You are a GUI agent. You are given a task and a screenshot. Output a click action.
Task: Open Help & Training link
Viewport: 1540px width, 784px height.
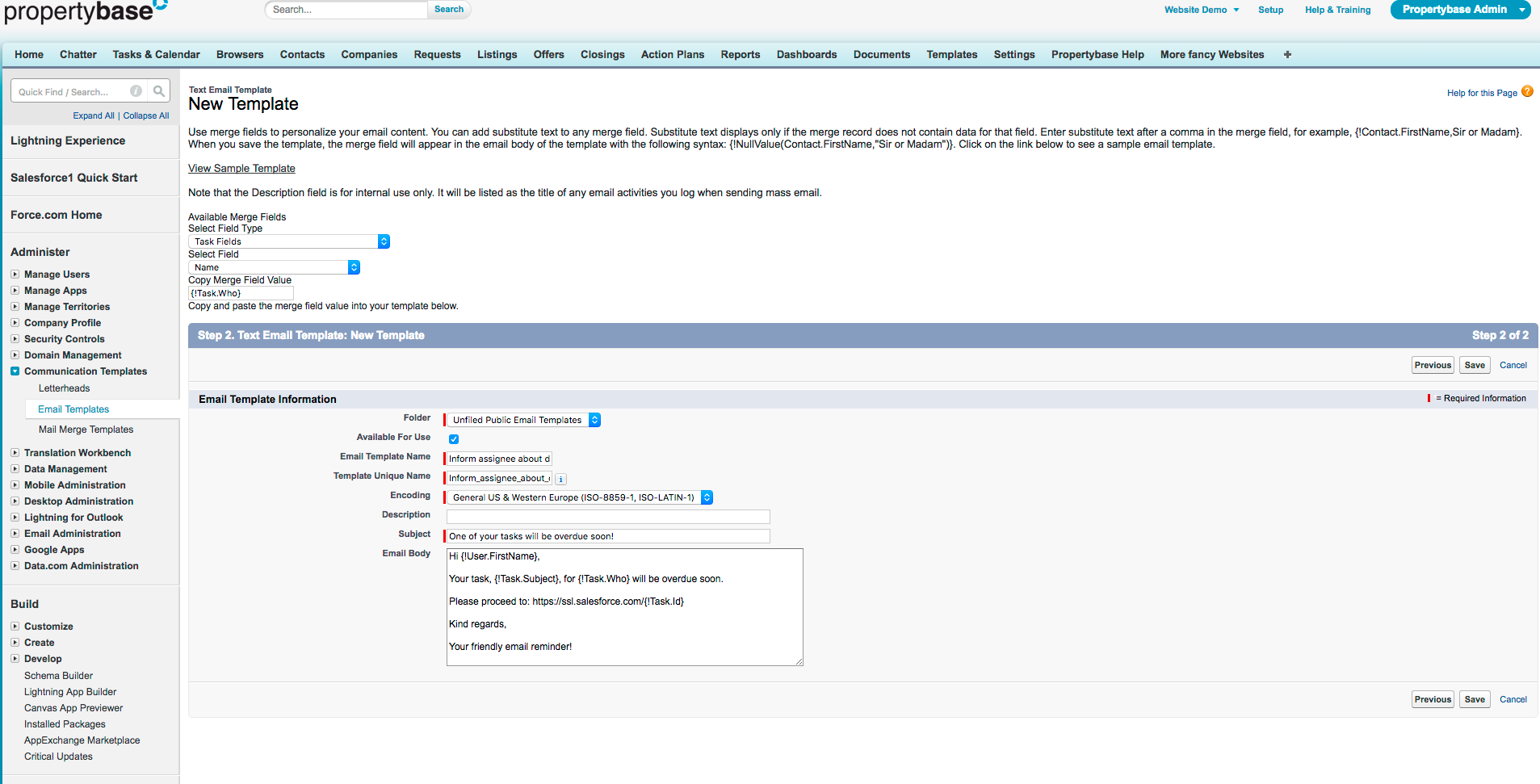[1337, 10]
